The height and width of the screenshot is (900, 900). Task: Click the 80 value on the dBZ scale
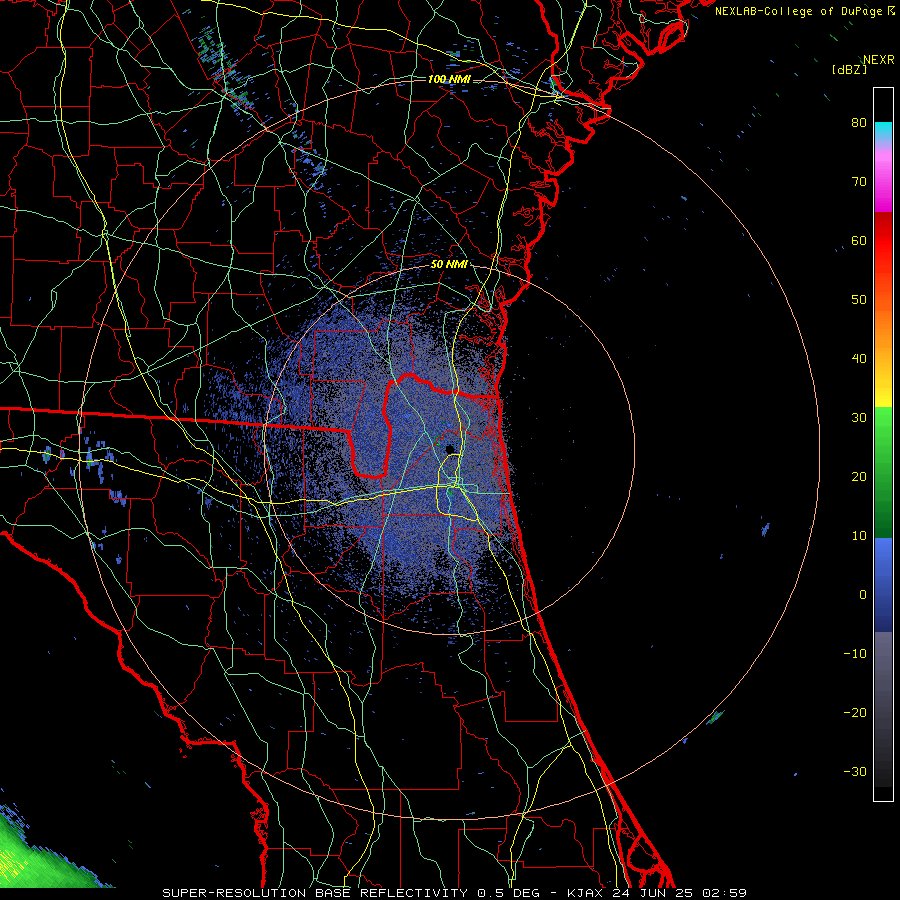point(859,122)
